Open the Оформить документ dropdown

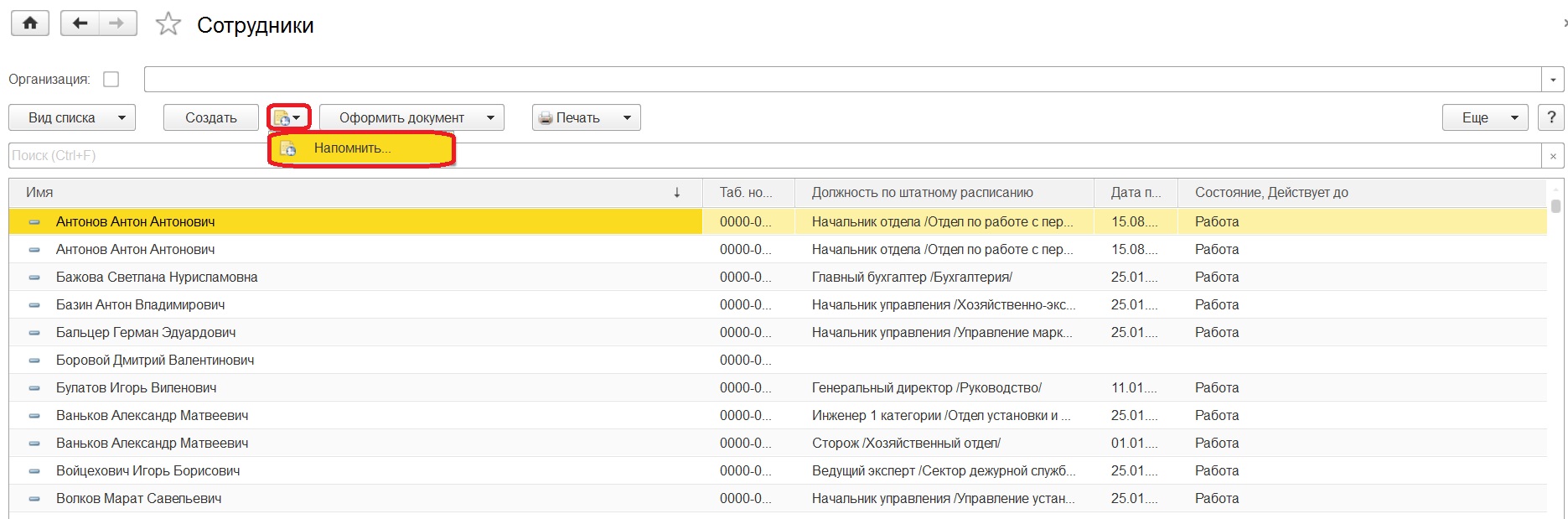coord(411,117)
